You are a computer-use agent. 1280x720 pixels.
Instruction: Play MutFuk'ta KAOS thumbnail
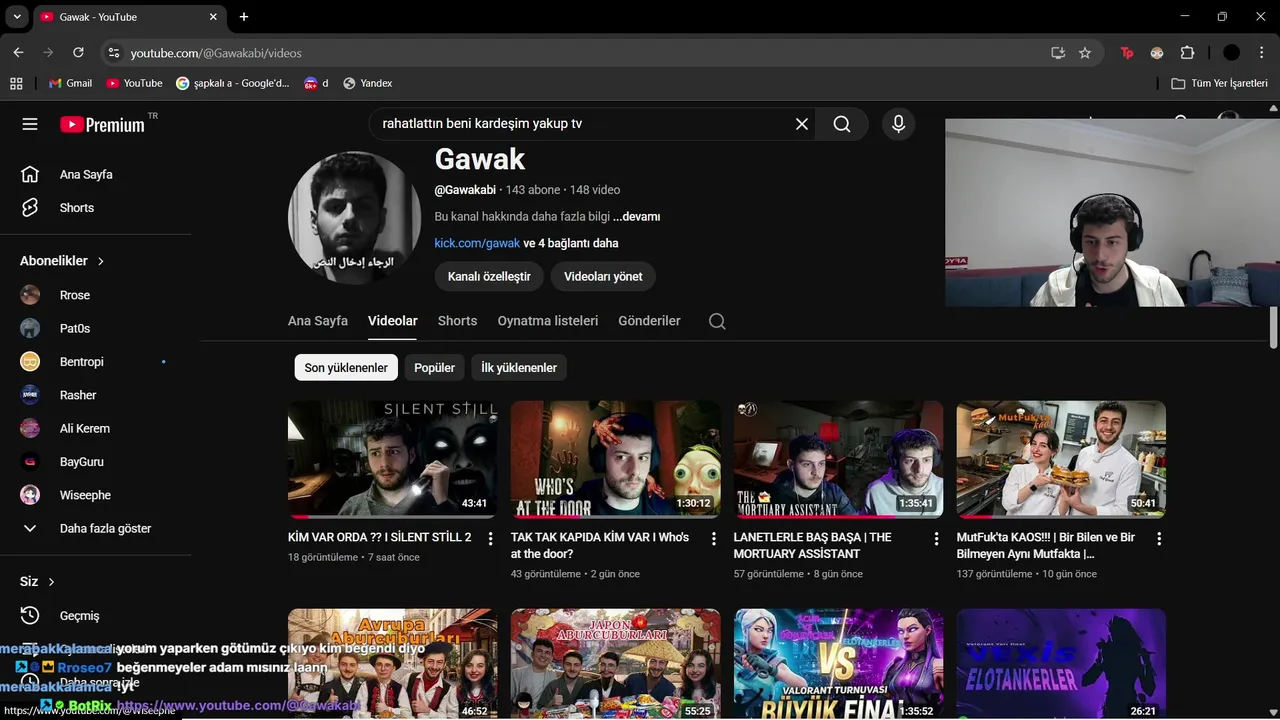(1061, 459)
